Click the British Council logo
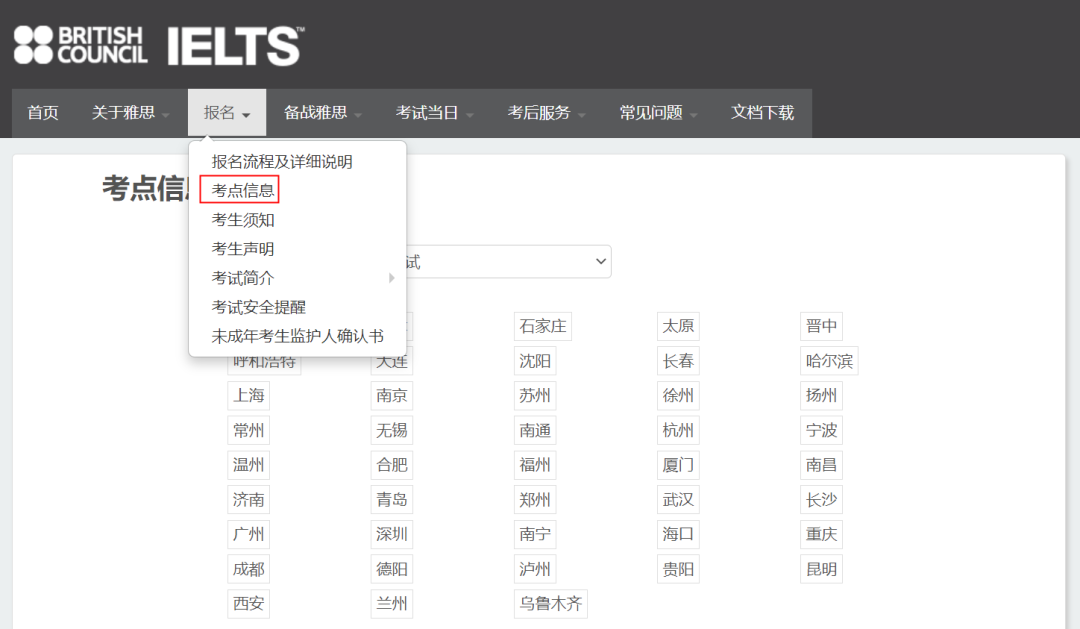The height and width of the screenshot is (629, 1080). click(x=81, y=45)
